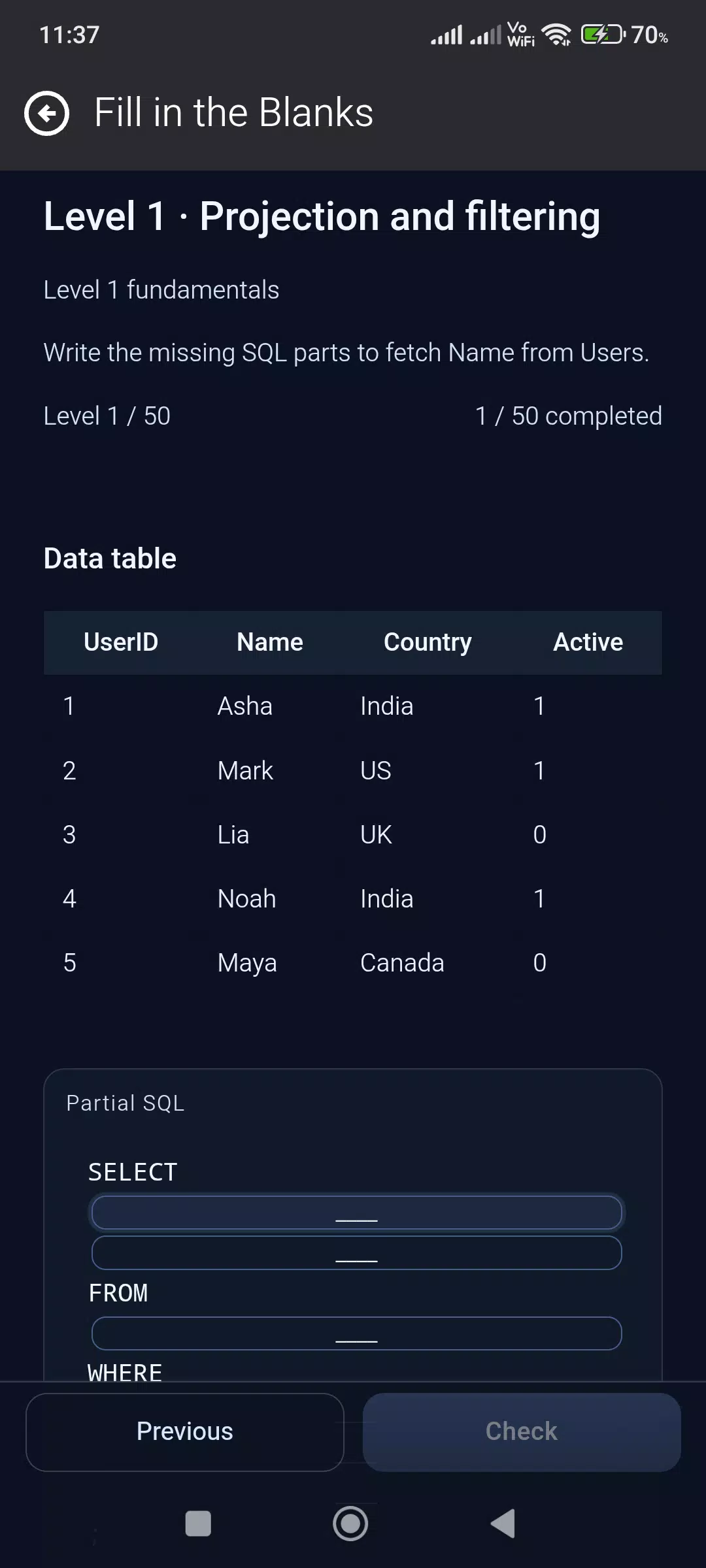Tap the Android back triangle button
706x1568 pixels.
click(x=503, y=1524)
